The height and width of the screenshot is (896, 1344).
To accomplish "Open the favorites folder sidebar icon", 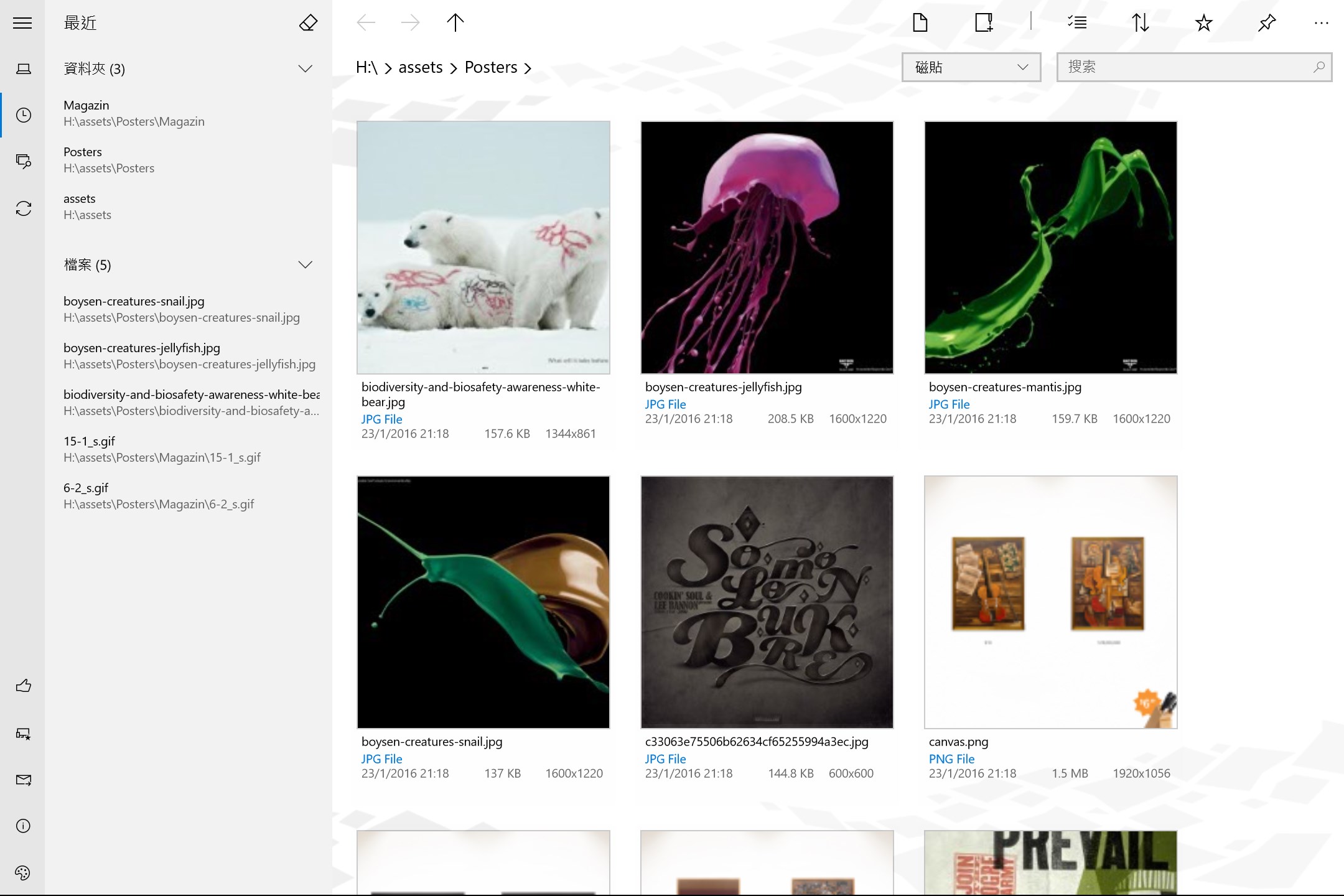I will (x=23, y=162).
